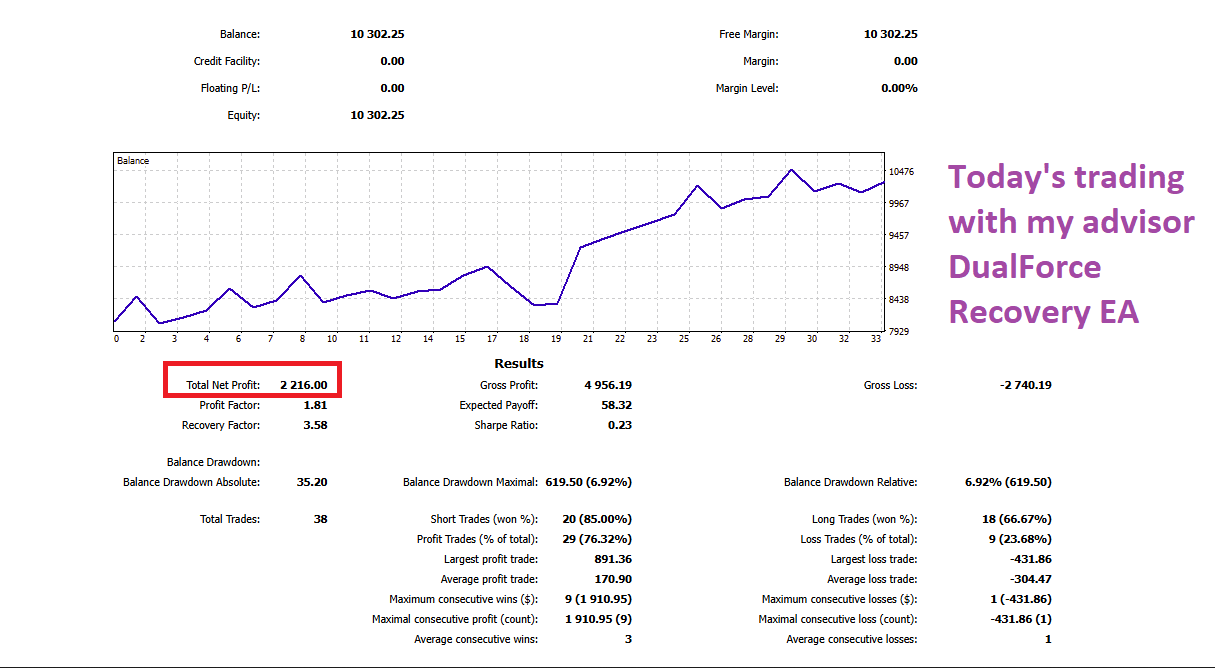Click Largest profit trade value 891.36

[613, 559]
